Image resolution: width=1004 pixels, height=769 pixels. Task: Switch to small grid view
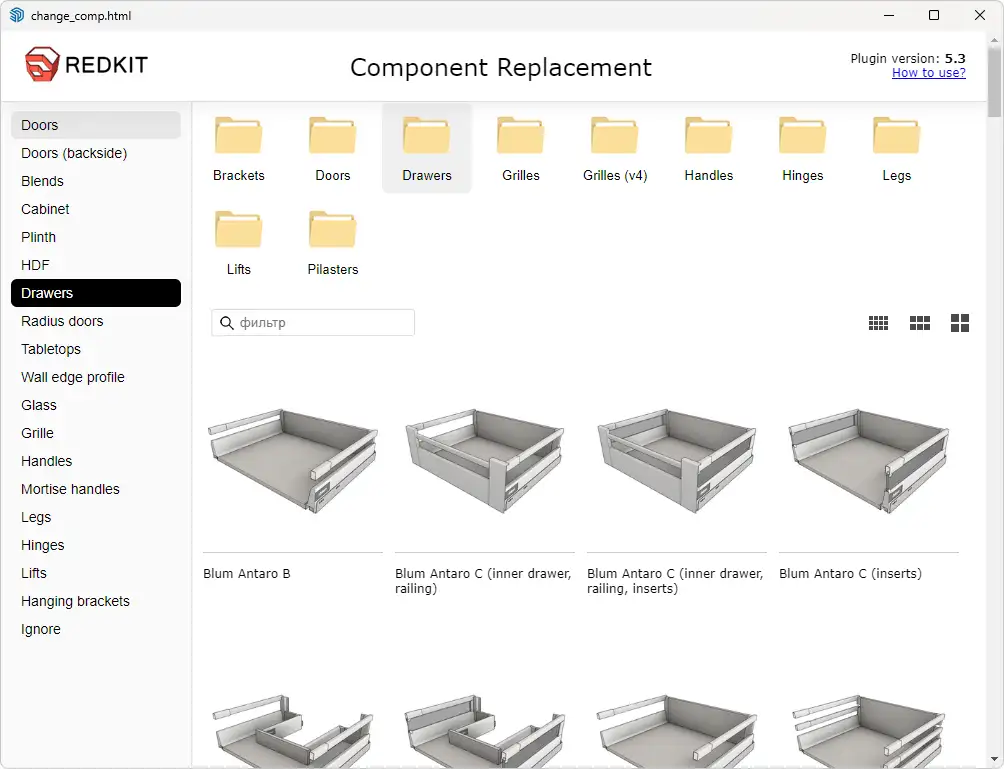pos(878,322)
